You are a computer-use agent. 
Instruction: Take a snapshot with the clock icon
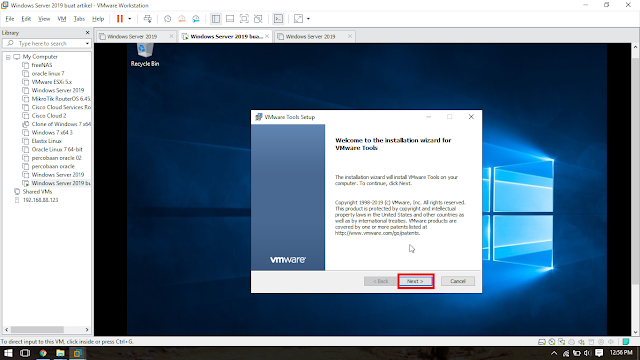click(167, 19)
